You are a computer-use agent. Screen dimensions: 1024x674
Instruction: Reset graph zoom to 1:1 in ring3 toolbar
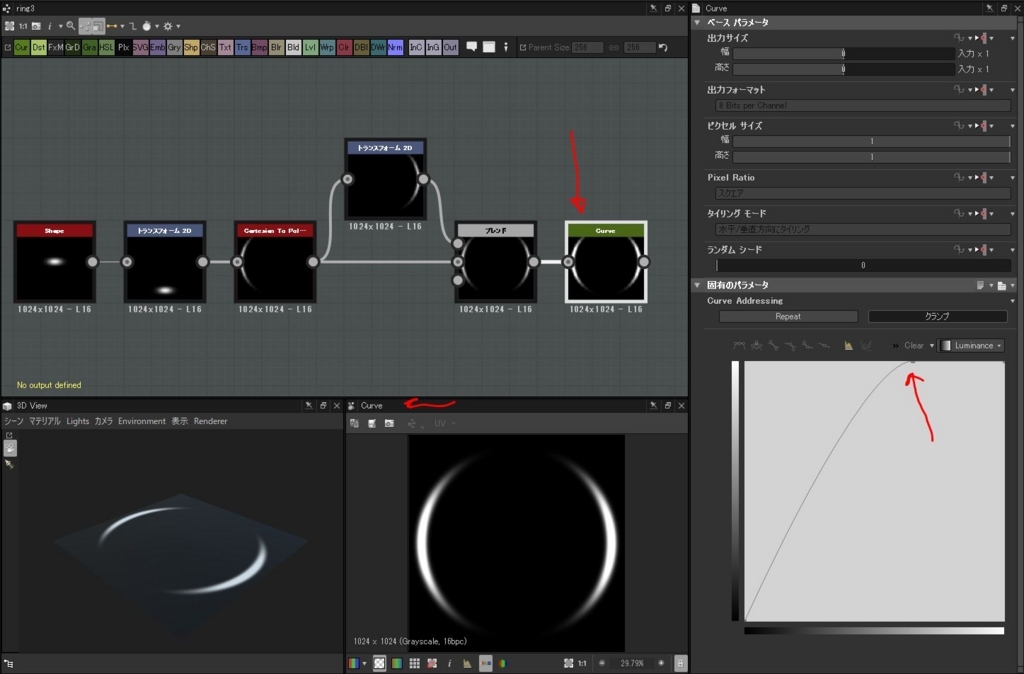click(x=23, y=26)
